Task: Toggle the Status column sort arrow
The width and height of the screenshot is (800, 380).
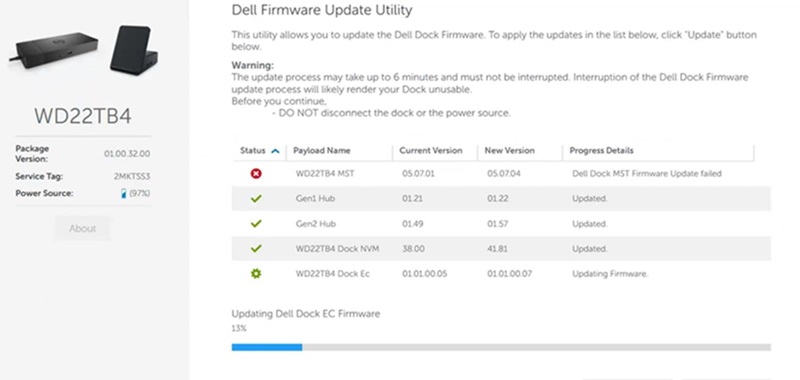Action: click(276, 151)
